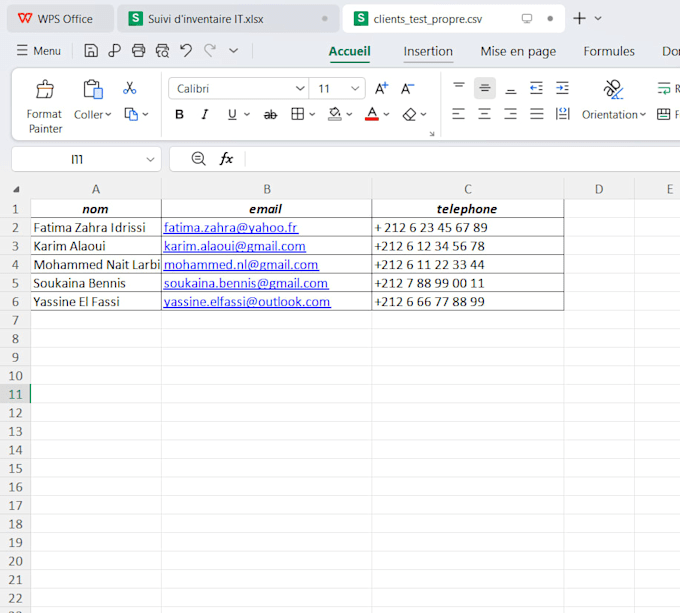Click the zoom magnifier beside fx

pyautogui.click(x=199, y=159)
